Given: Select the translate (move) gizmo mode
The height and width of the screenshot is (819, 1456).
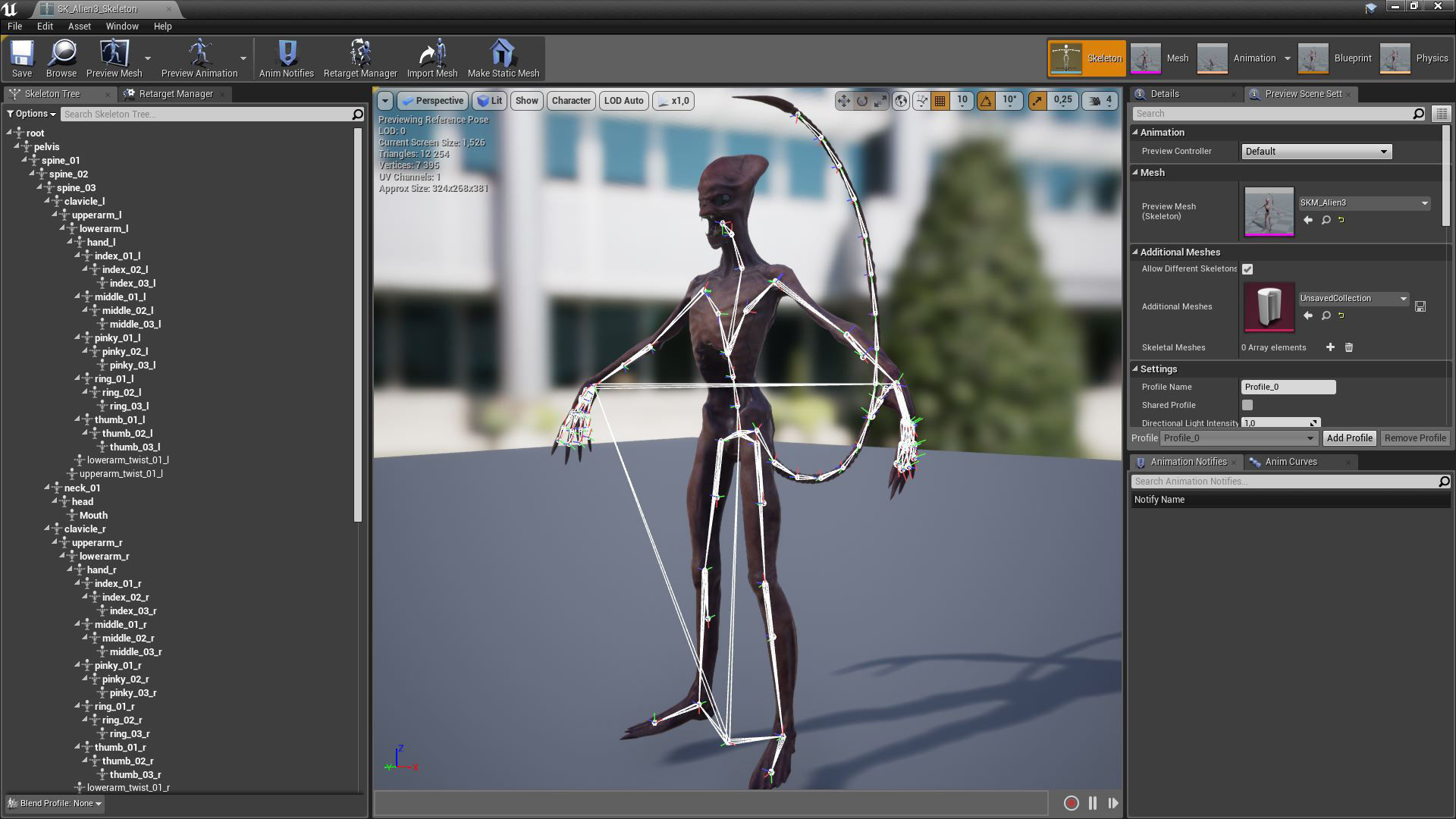Looking at the screenshot, I should (x=844, y=101).
